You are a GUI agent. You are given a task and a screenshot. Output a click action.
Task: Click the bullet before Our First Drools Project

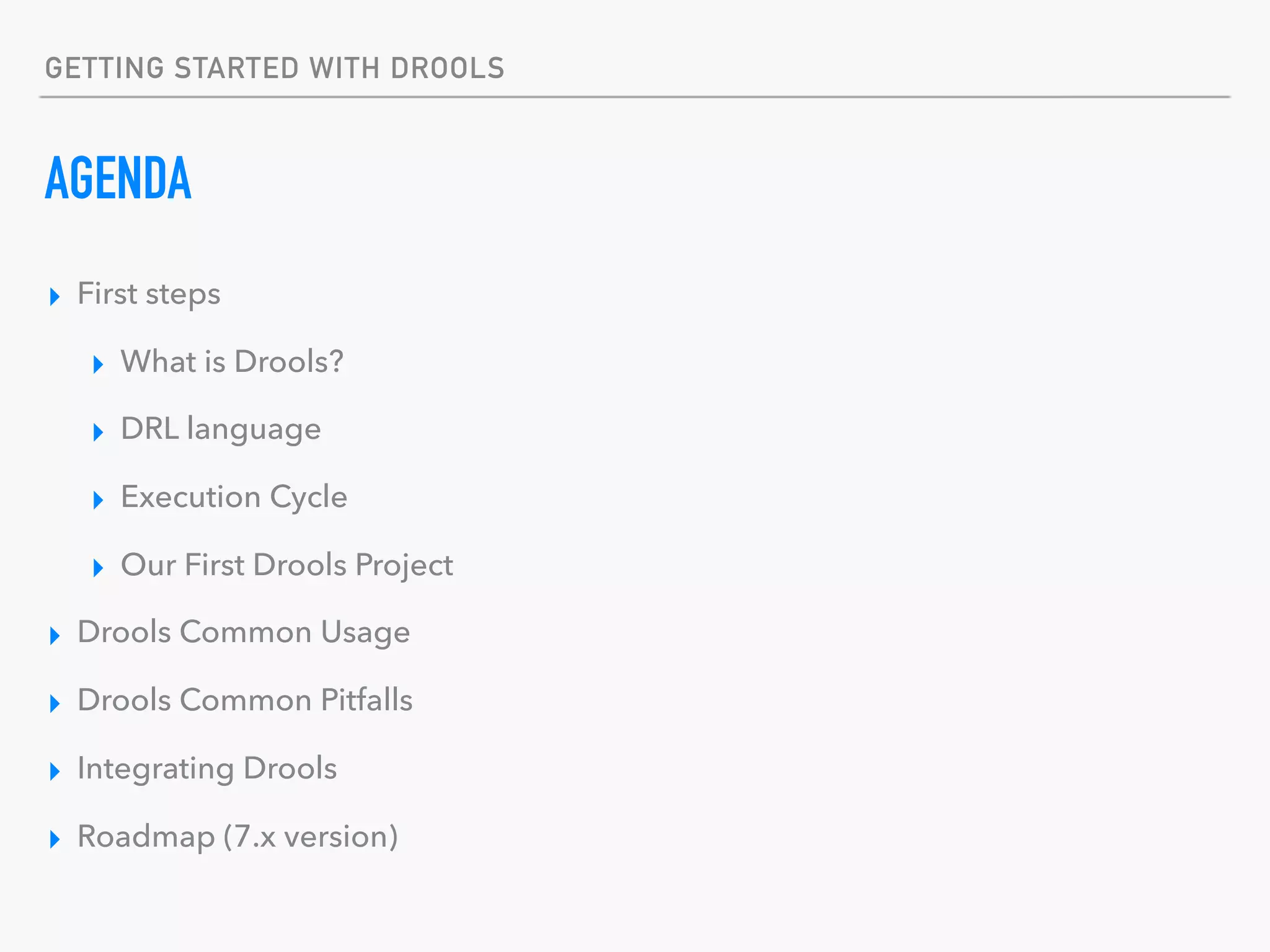(x=98, y=568)
